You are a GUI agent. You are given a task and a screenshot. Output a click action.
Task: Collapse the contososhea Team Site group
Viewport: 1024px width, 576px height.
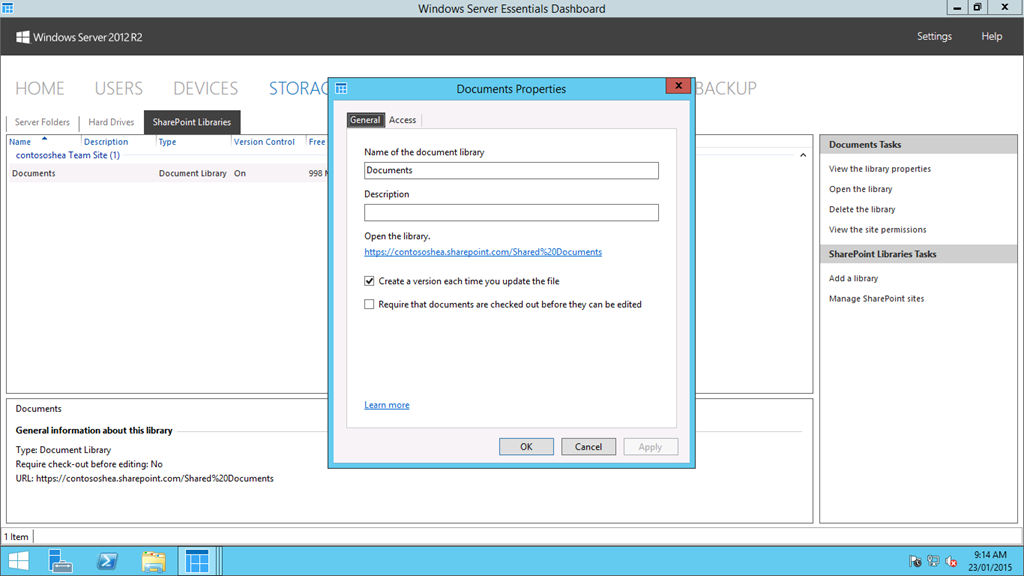[804, 156]
